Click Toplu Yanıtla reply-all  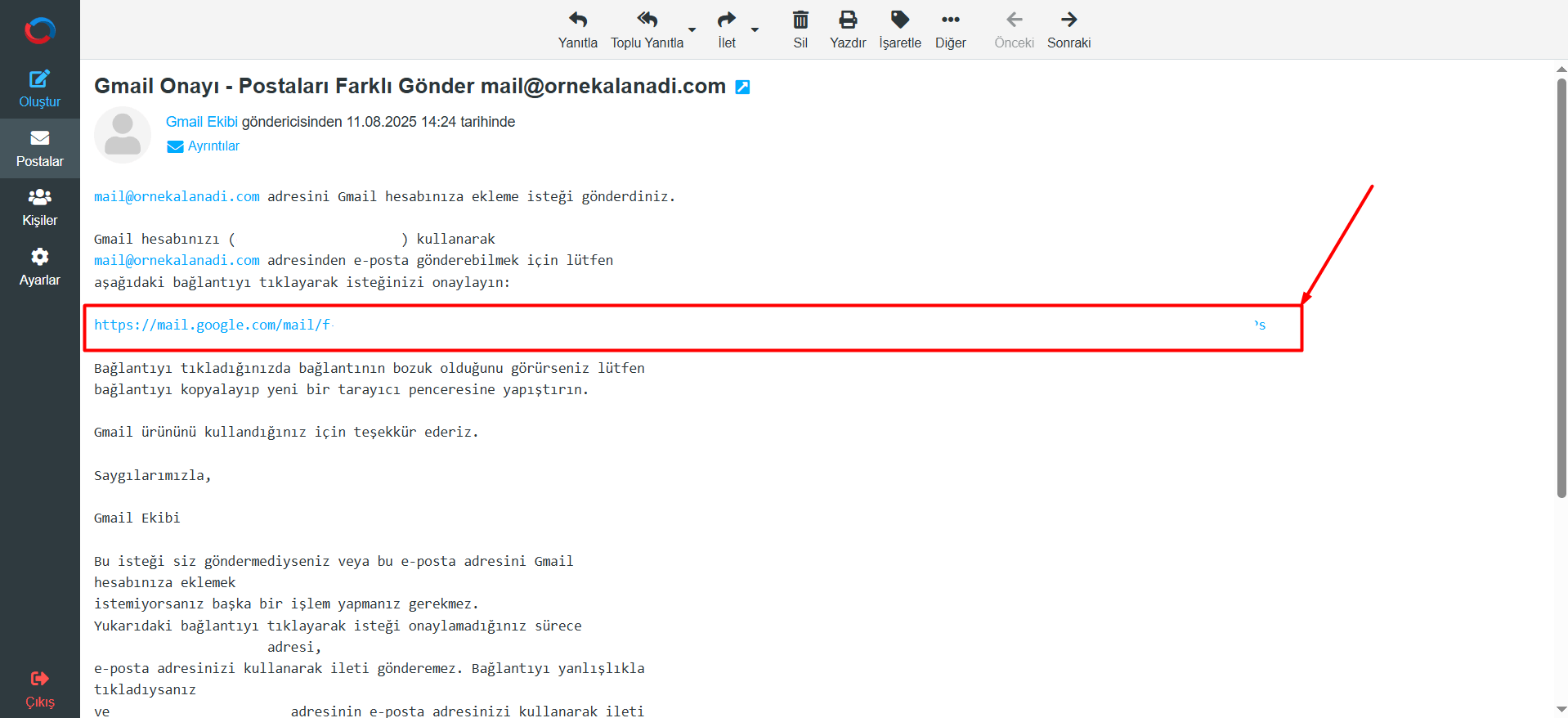click(647, 30)
